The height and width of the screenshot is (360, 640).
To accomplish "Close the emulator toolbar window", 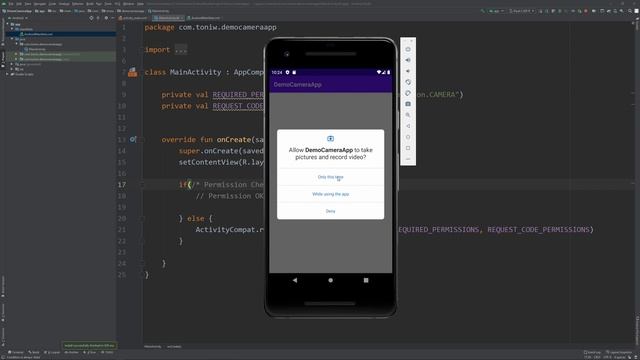I will coord(411,40).
